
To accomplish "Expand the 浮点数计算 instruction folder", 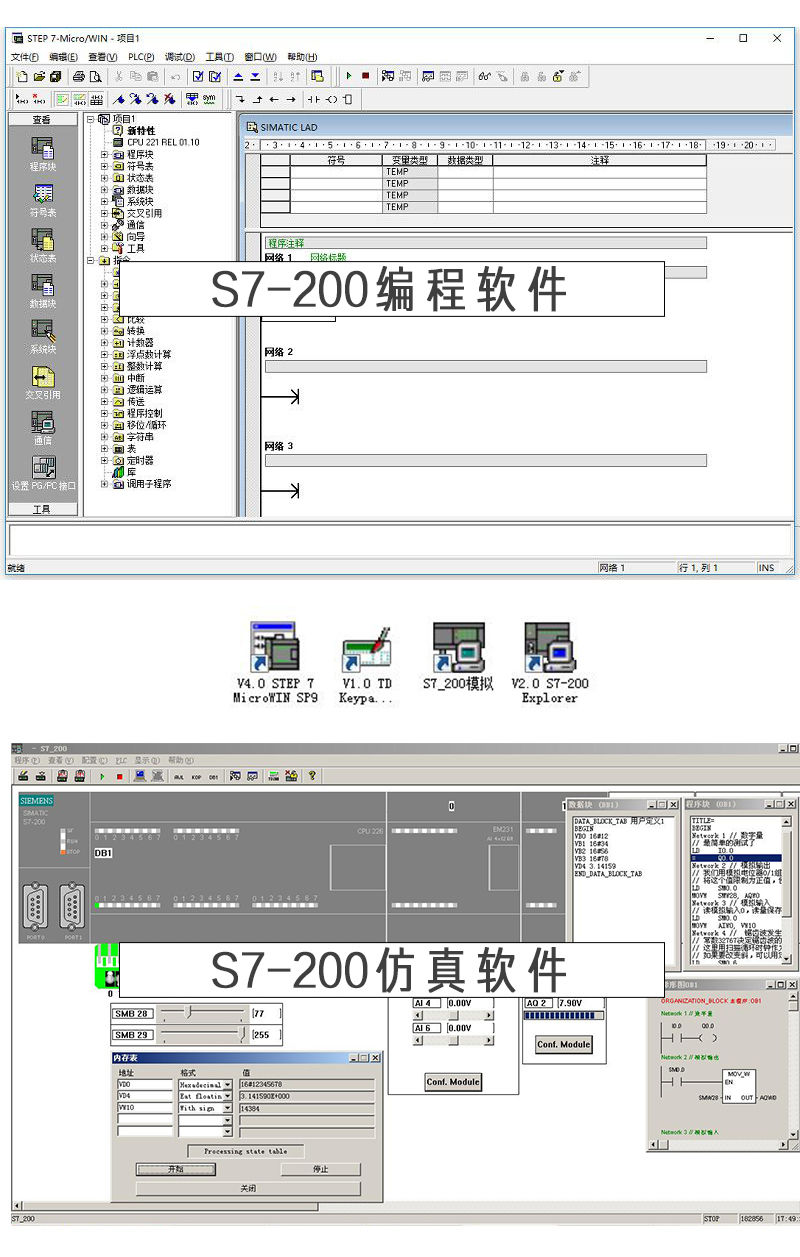I will (x=105, y=354).
